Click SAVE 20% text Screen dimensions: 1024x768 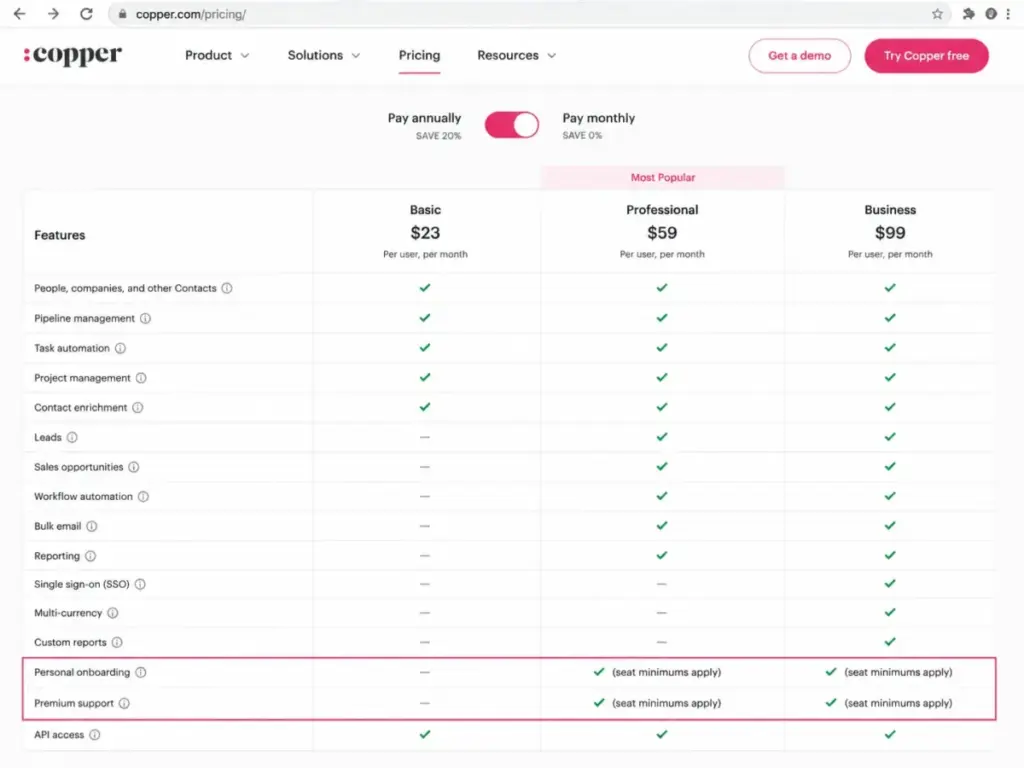click(439, 136)
